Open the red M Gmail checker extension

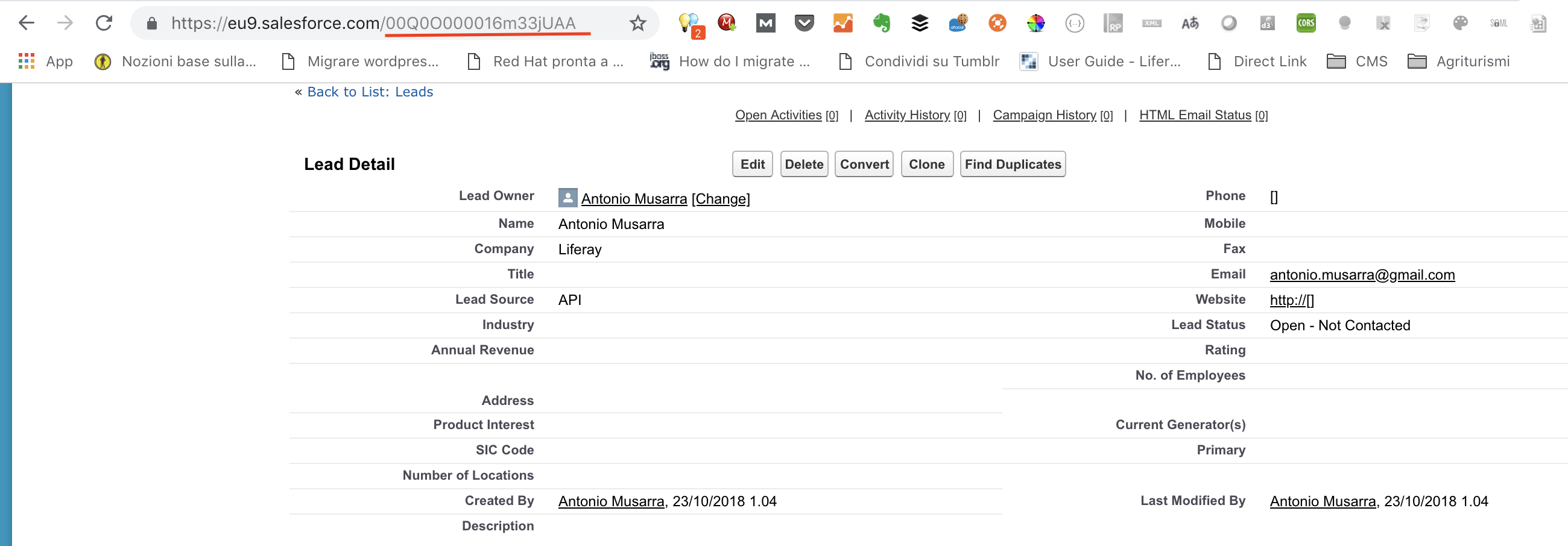727,23
